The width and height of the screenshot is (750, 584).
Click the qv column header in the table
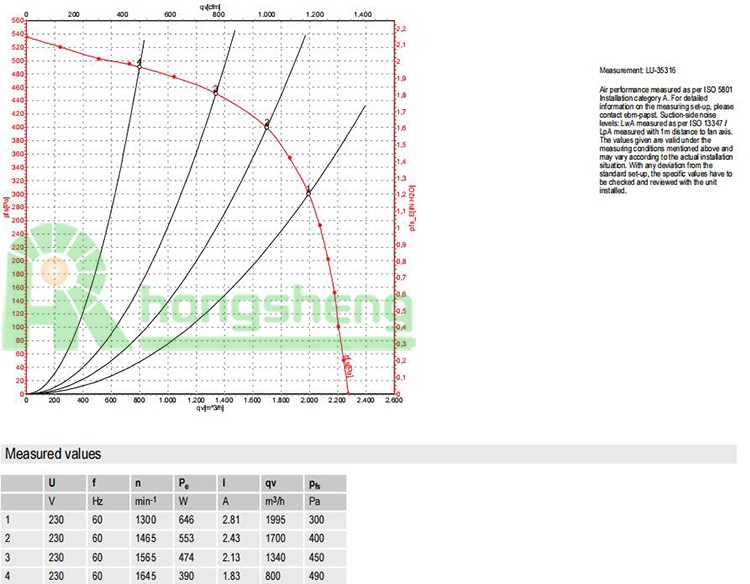[270, 482]
